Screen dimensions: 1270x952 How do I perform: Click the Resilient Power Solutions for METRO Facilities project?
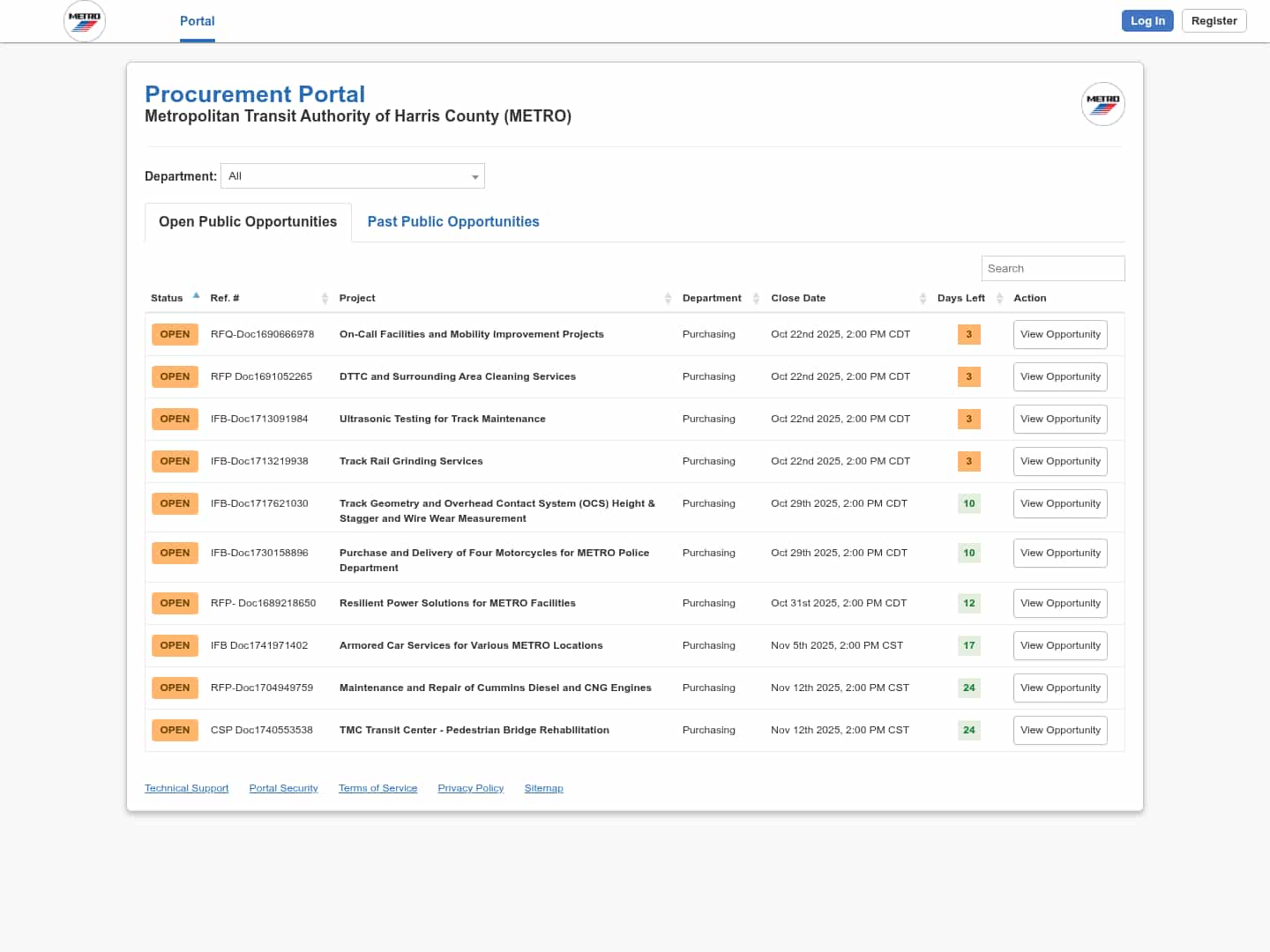coord(457,603)
